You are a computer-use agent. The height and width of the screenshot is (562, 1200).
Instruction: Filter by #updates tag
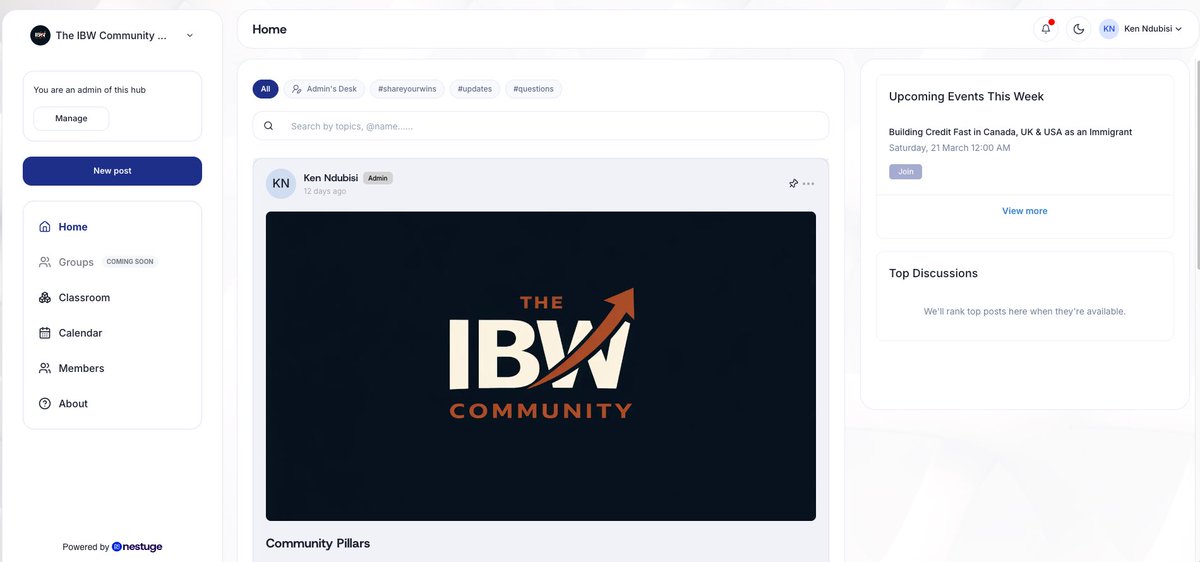click(475, 89)
